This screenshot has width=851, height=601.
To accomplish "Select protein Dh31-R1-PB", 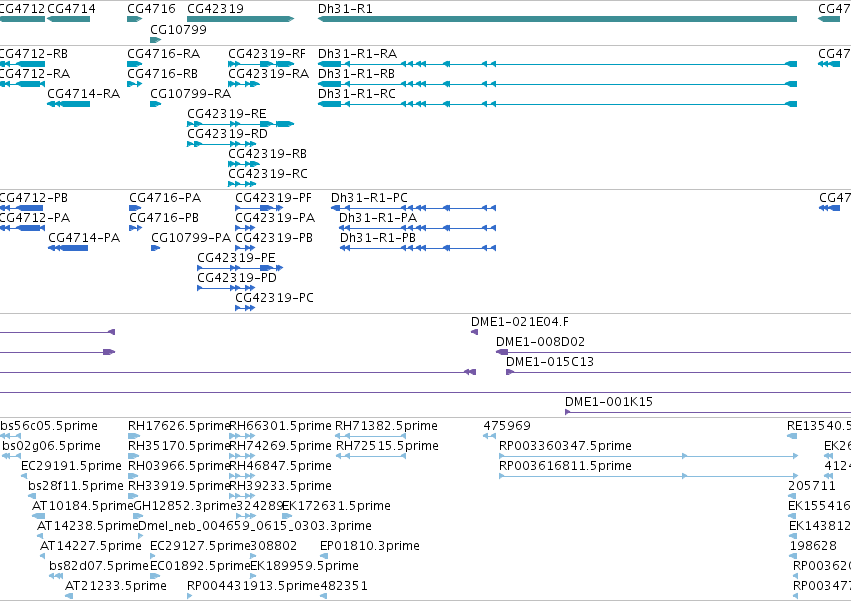I will coord(418,249).
